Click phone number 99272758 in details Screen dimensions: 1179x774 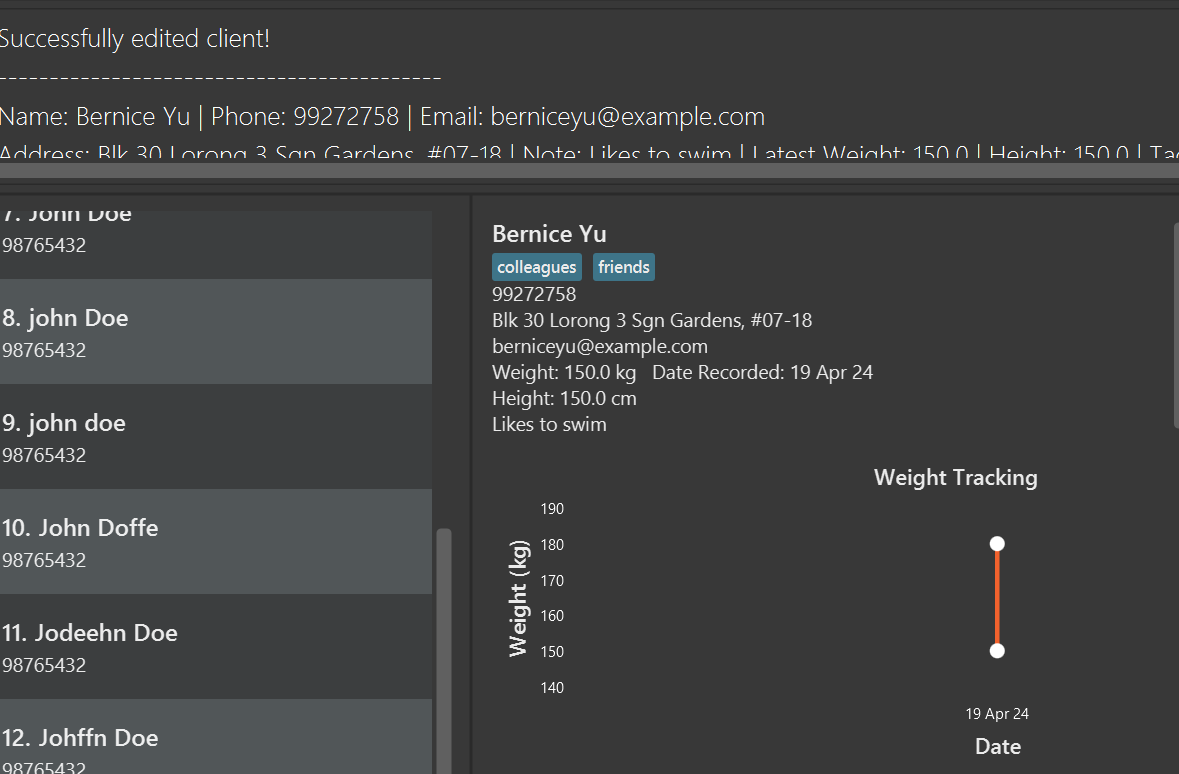[534, 294]
